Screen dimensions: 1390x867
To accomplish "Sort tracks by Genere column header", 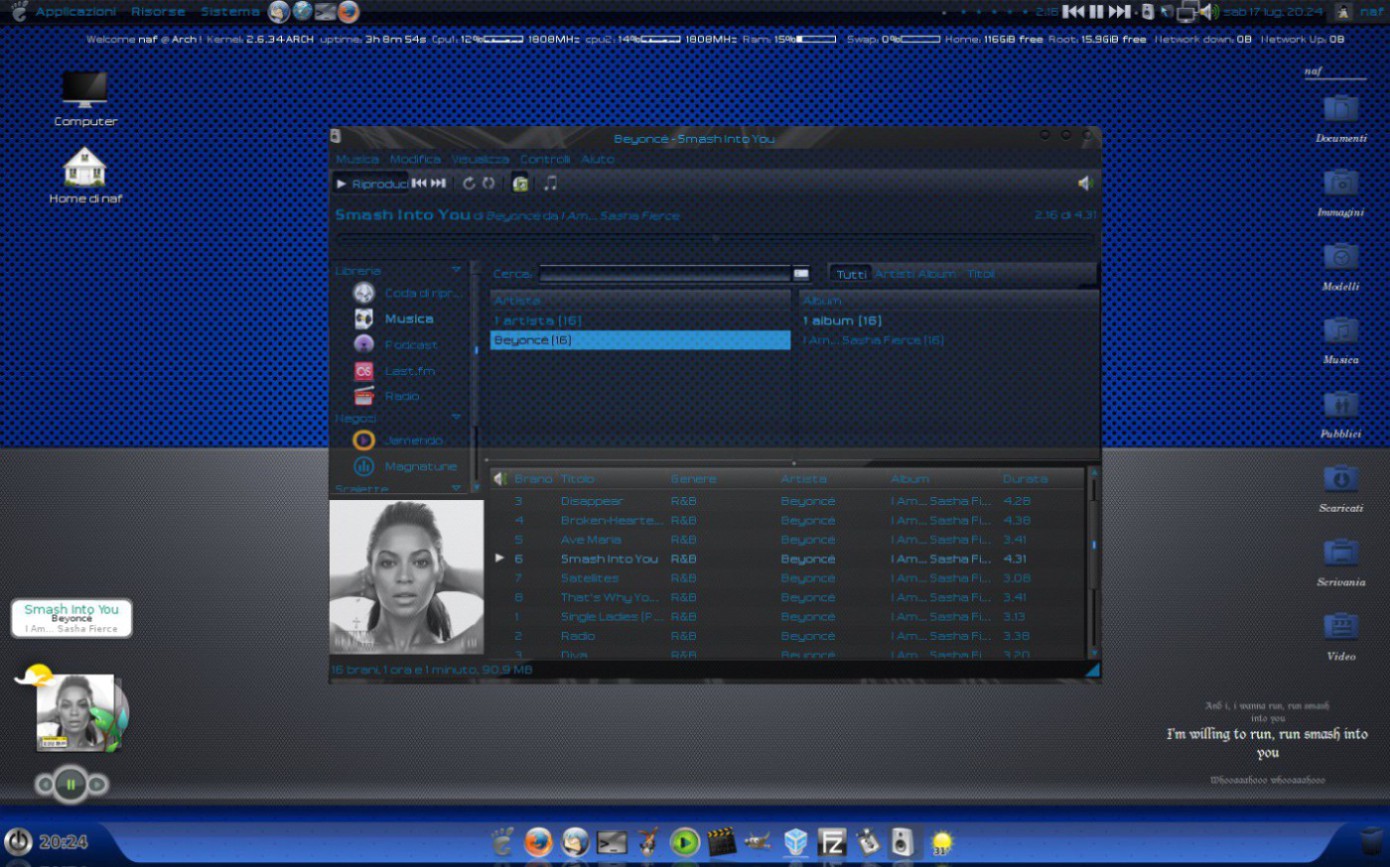I will click(x=722, y=479).
